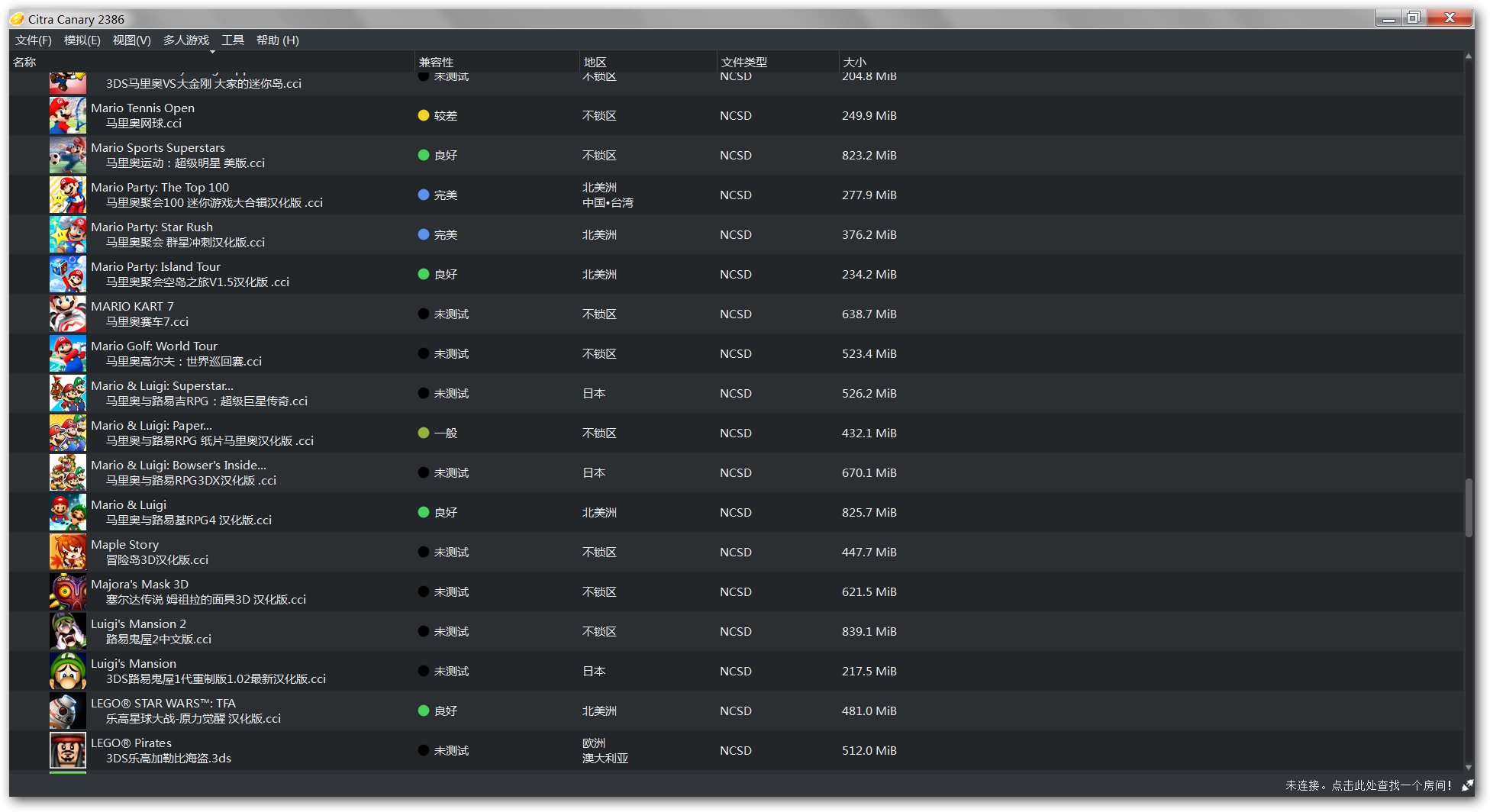This screenshot has width=1490, height=812.
Task: Click the size value 670.1 MiB
Action: [869, 472]
